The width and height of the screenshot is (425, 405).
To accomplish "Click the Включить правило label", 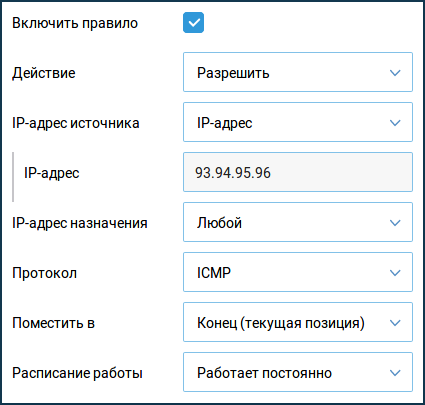I will point(75,23).
